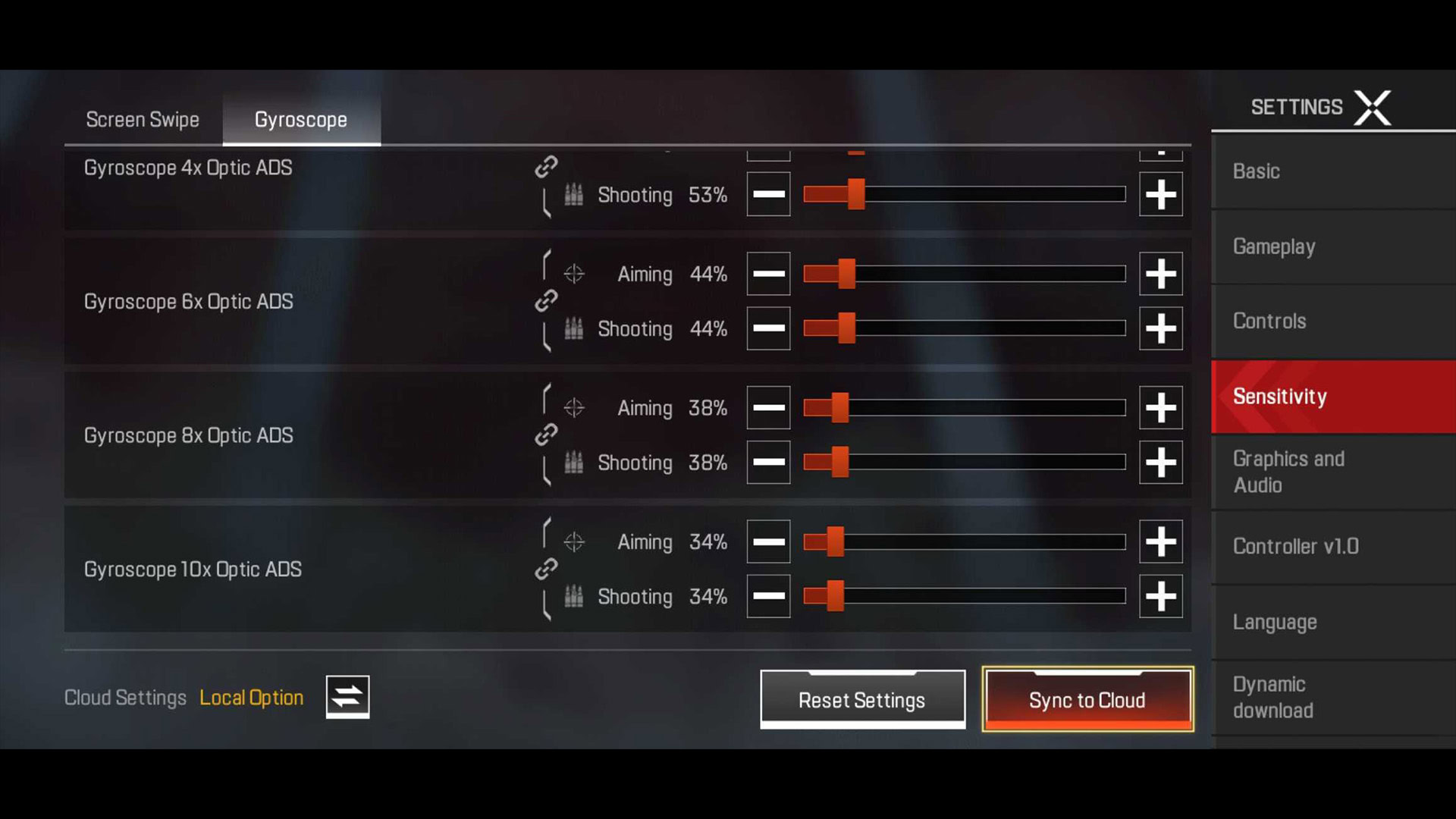Click the link/chain icon for 8x Optic ADS

[x=545, y=435]
